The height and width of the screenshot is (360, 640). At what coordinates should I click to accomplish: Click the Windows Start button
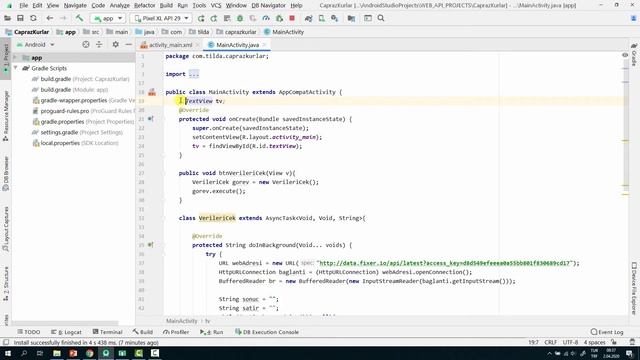point(8,353)
